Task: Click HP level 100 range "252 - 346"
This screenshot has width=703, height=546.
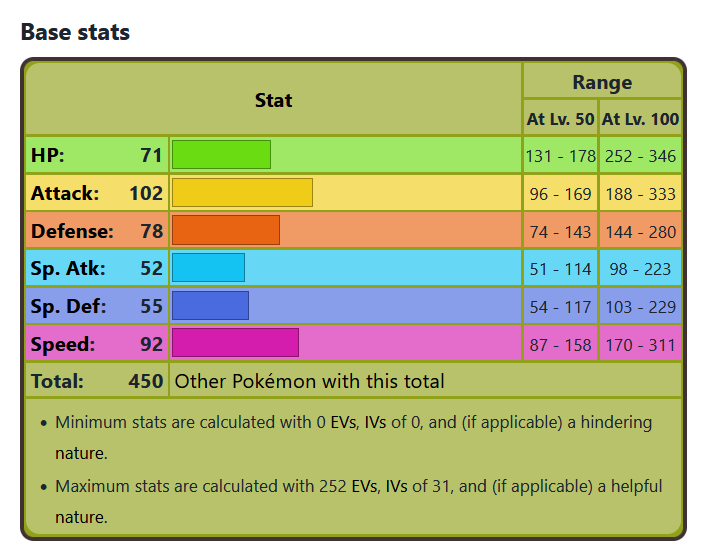Action: pyautogui.click(x=640, y=156)
